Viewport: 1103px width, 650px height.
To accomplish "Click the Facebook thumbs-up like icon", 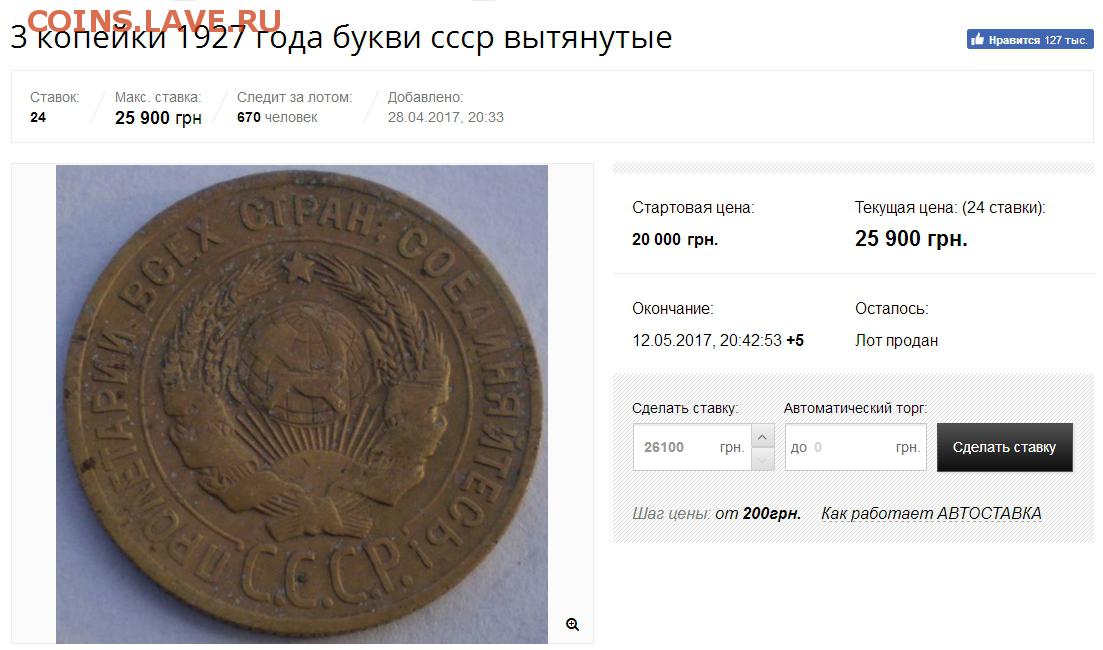I will click(977, 39).
